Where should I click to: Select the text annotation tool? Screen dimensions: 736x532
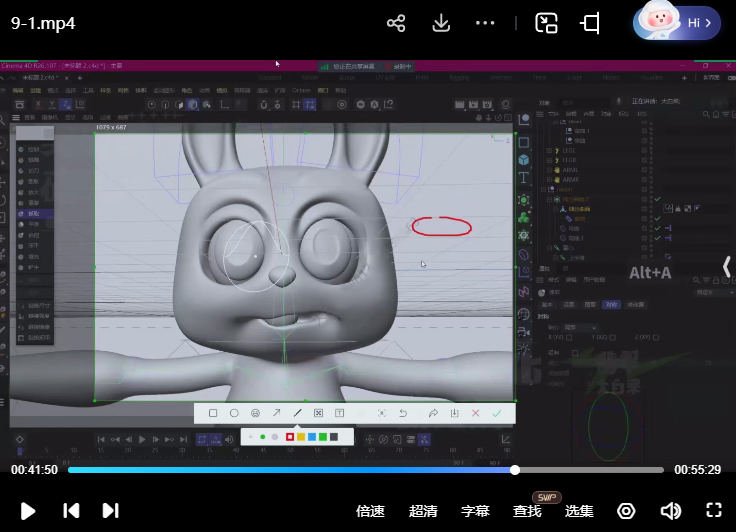coord(339,413)
